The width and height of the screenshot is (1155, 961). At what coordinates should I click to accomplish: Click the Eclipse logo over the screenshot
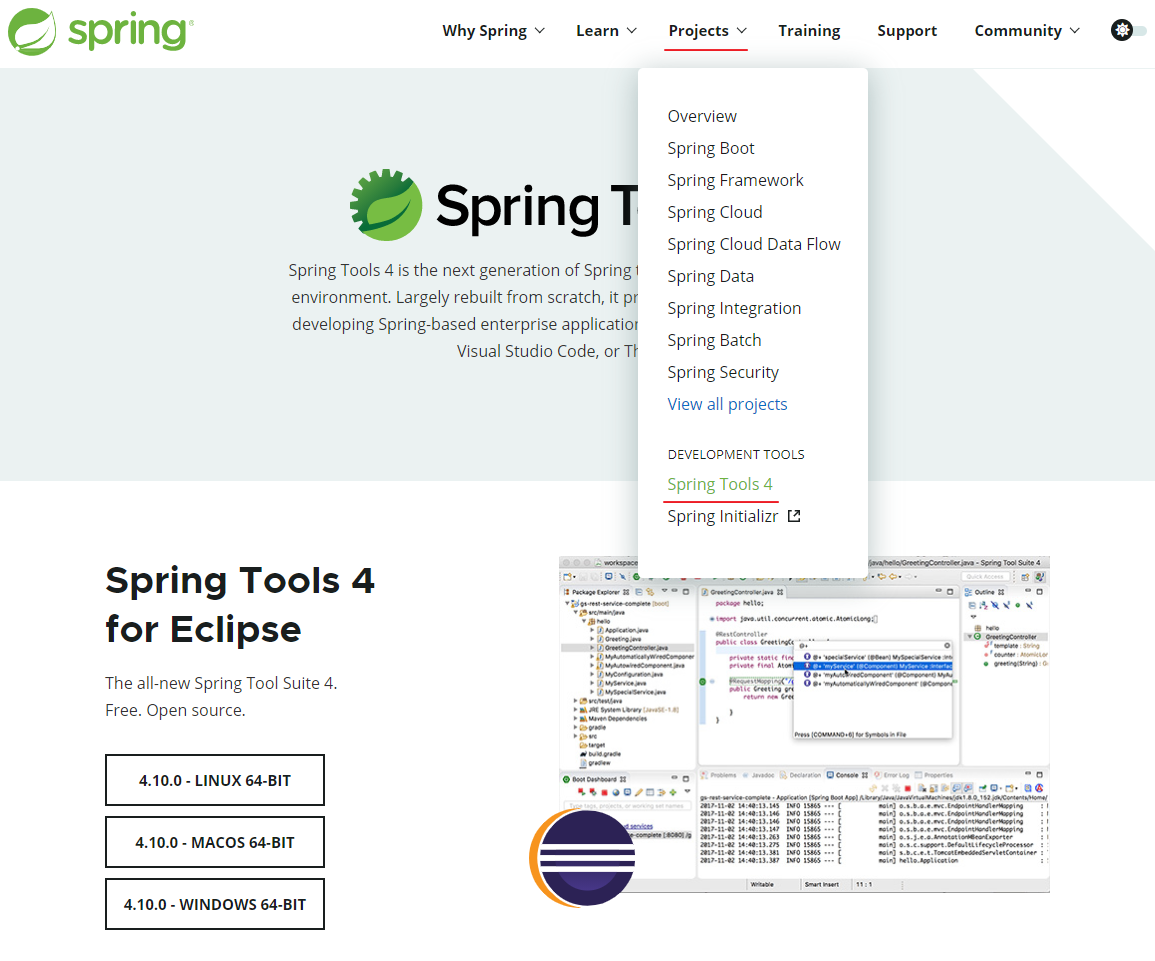point(582,858)
